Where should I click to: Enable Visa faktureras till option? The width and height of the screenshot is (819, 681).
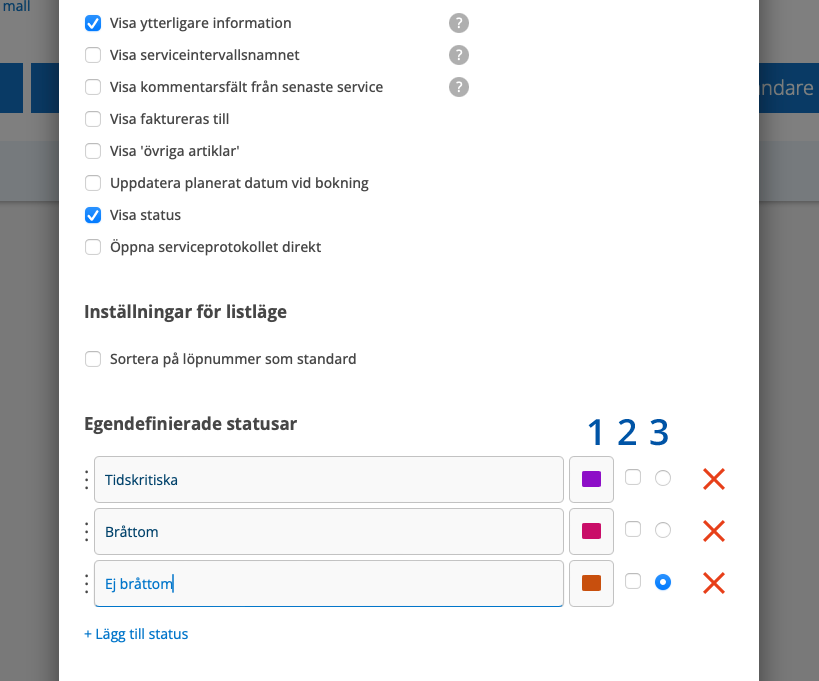(x=93, y=119)
